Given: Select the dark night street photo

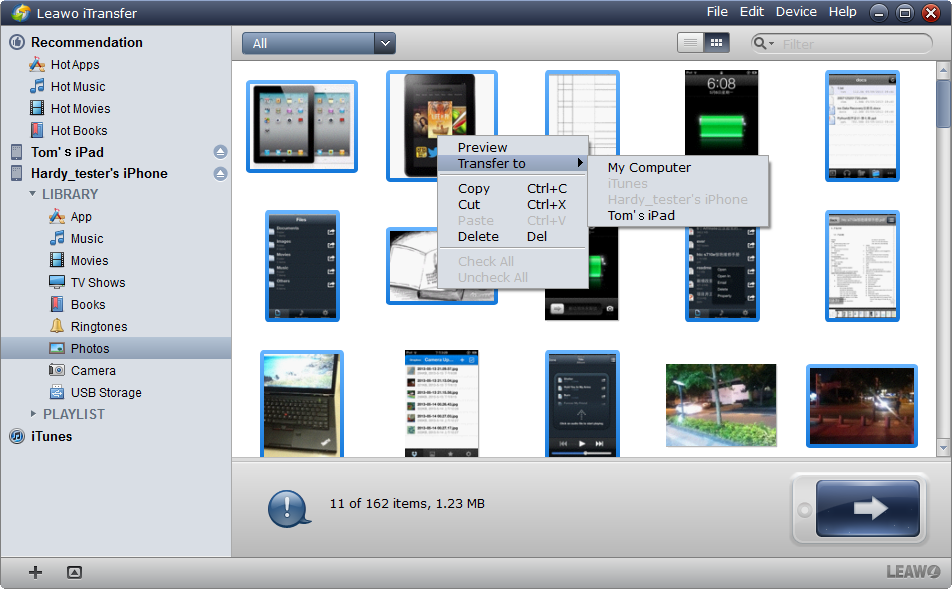Looking at the screenshot, I should coord(862,406).
